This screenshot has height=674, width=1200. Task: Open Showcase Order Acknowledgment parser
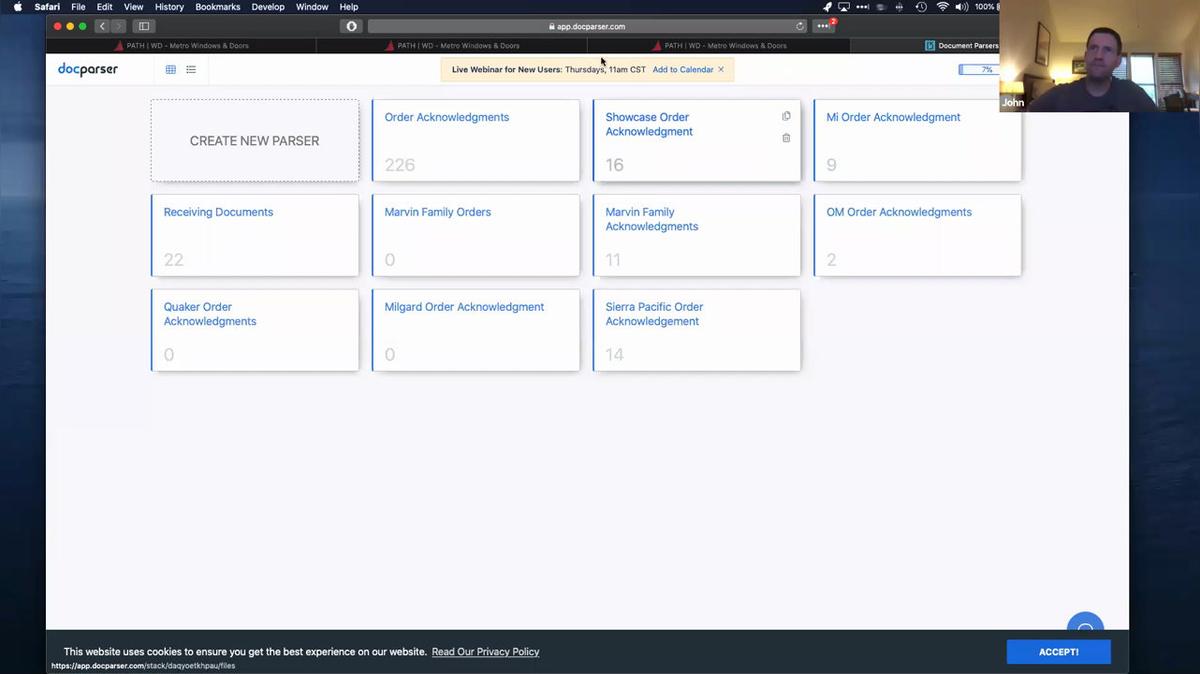coord(649,124)
